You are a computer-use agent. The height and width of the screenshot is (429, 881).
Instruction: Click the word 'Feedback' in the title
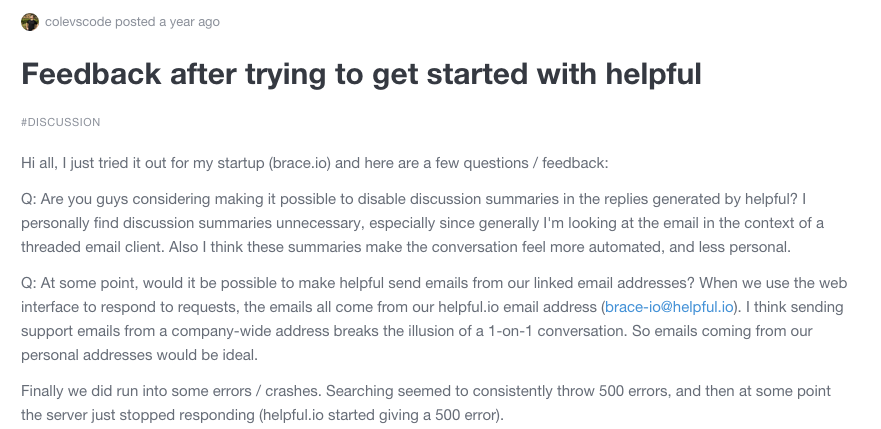click(91, 74)
